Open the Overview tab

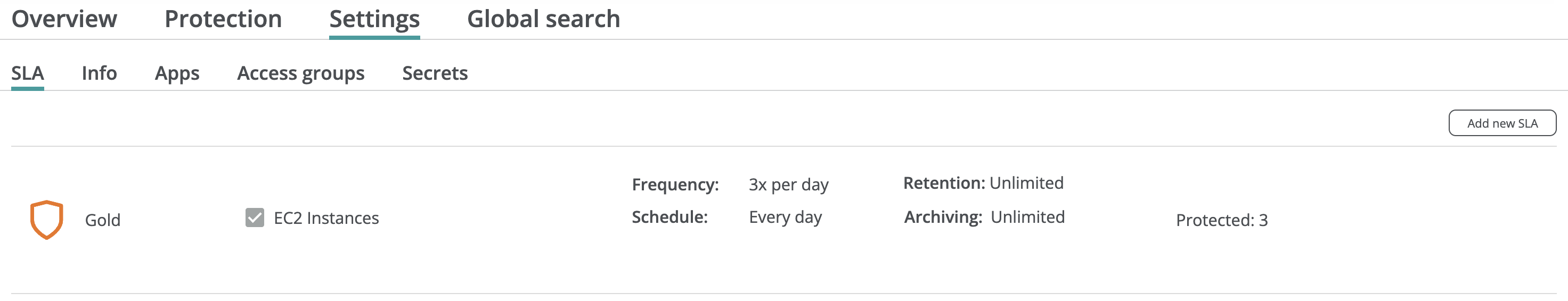64,19
